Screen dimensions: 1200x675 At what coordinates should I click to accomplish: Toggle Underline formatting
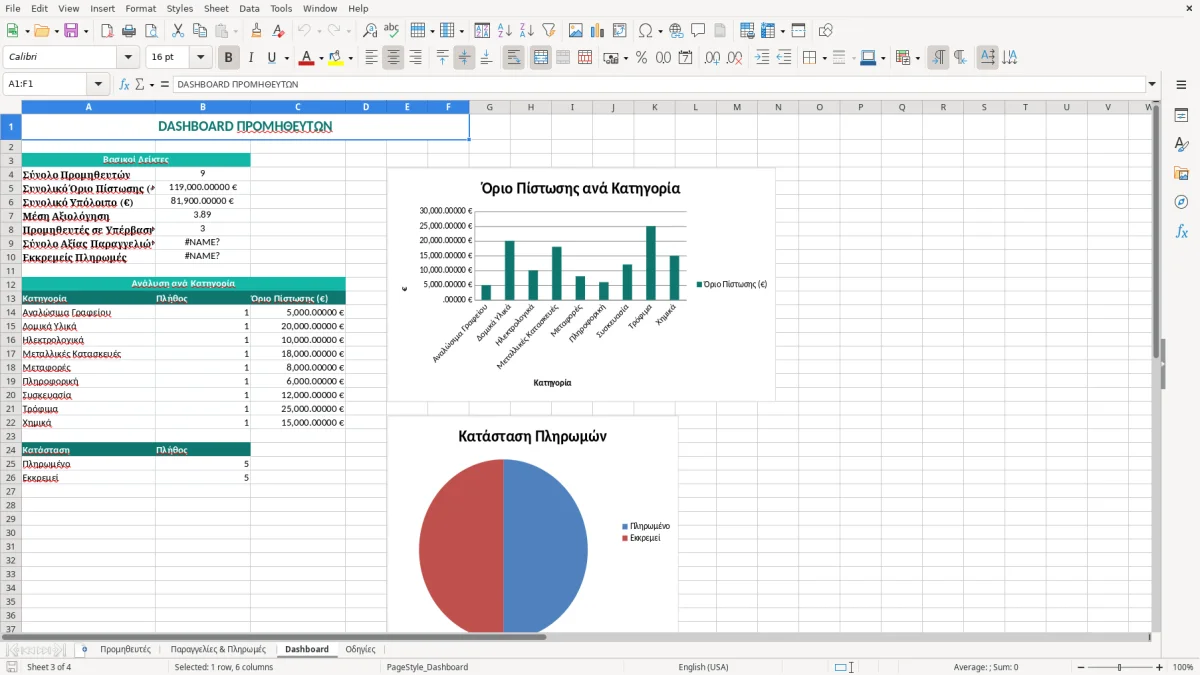[271, 58]
